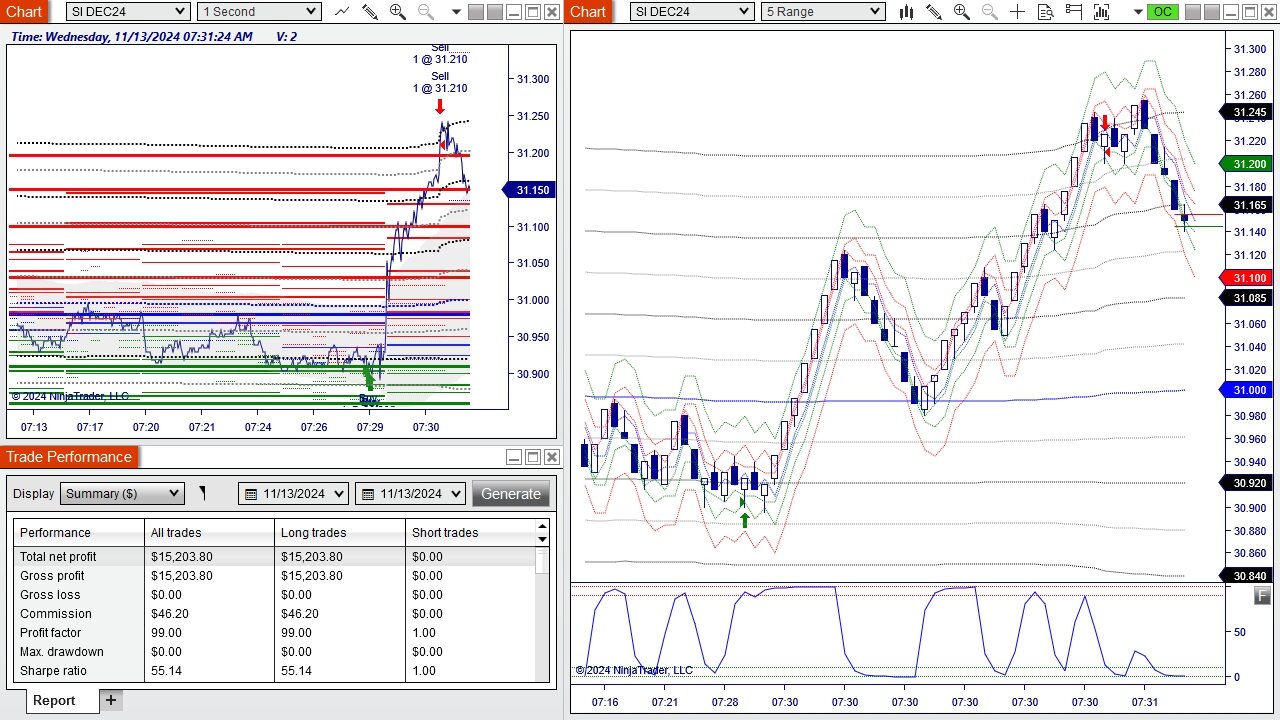Viewport: 1280px width, 720px height.
Task: Toggle second gray link square on 1 Second chart
Action: [x=495, y=12]
